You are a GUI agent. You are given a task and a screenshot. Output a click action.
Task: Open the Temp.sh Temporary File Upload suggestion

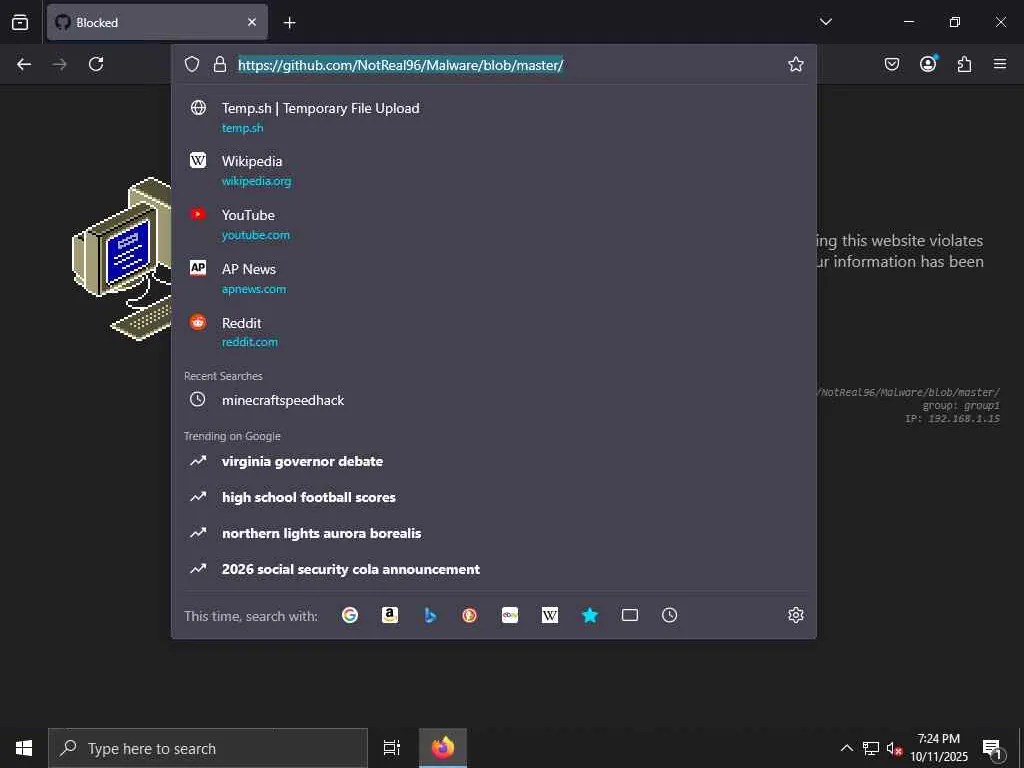coord(494,117)
